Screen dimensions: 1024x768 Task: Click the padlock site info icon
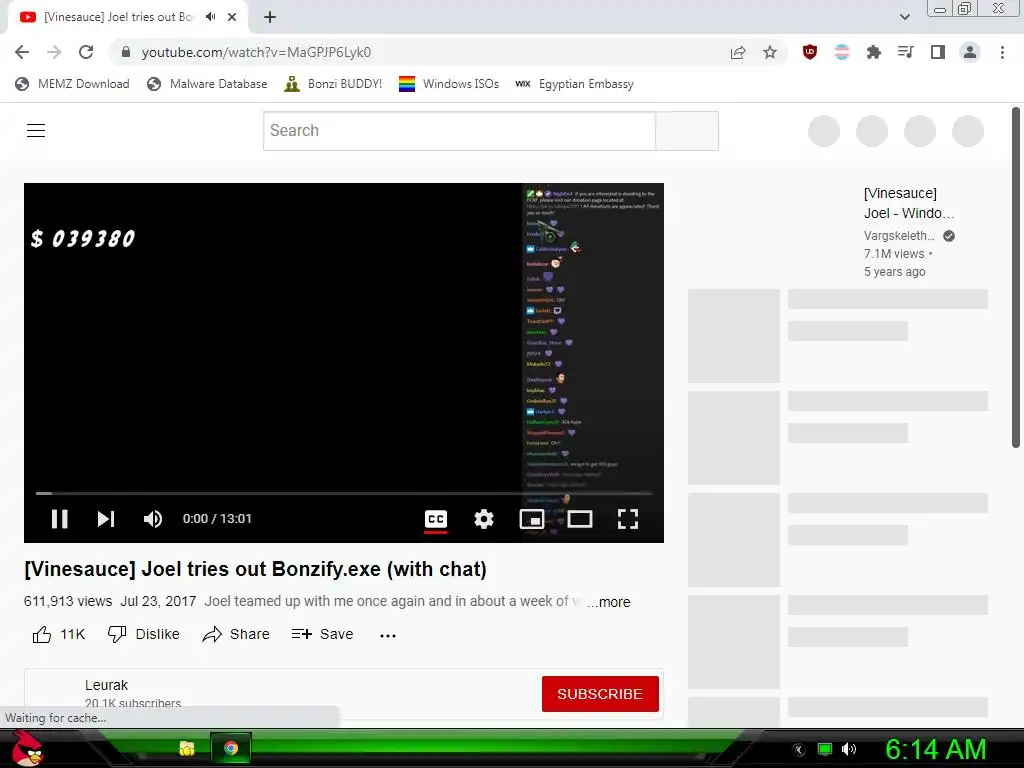(126, 52)
